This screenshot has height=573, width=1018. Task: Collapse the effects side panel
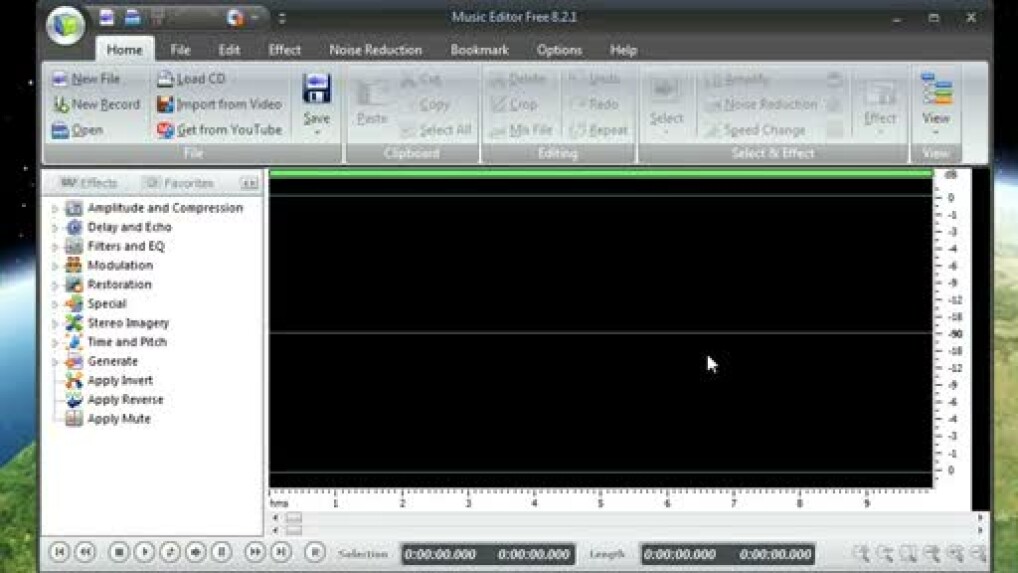click(x=249, y=183)
